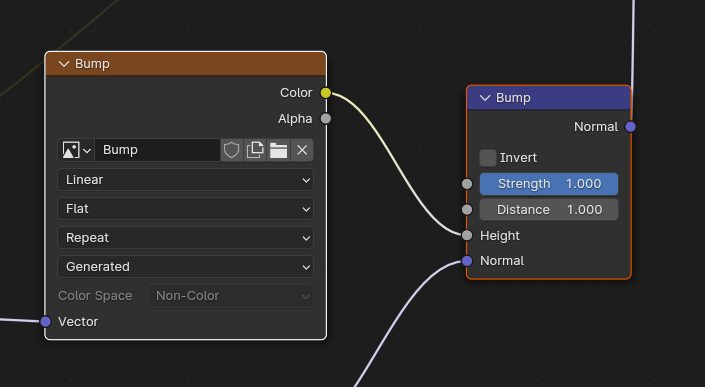Create new copy of the Bump image
The width and height of the screenshot is (705, 387).
[x=255, y=150]
